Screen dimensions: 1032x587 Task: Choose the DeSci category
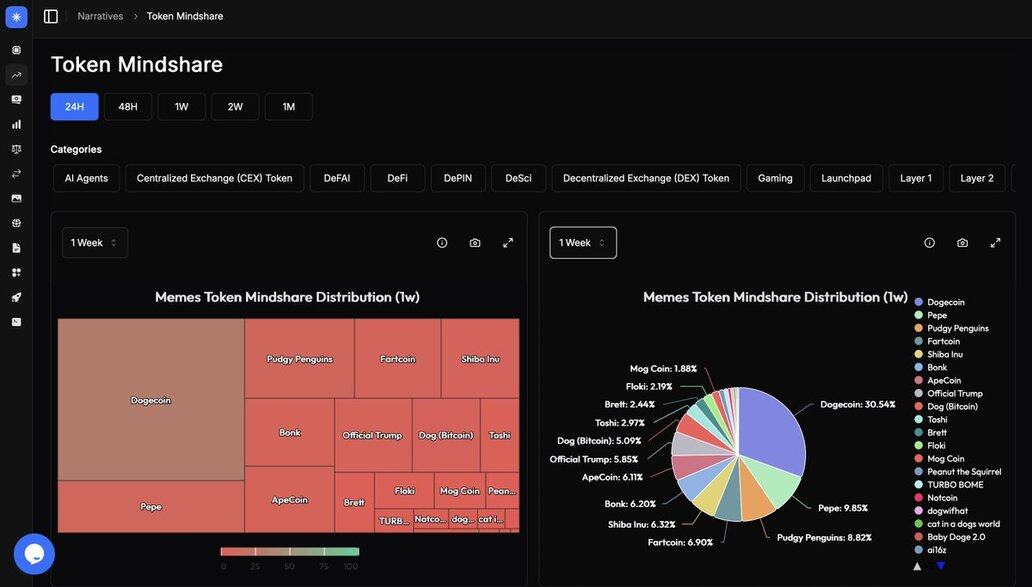tap(519, 178)
